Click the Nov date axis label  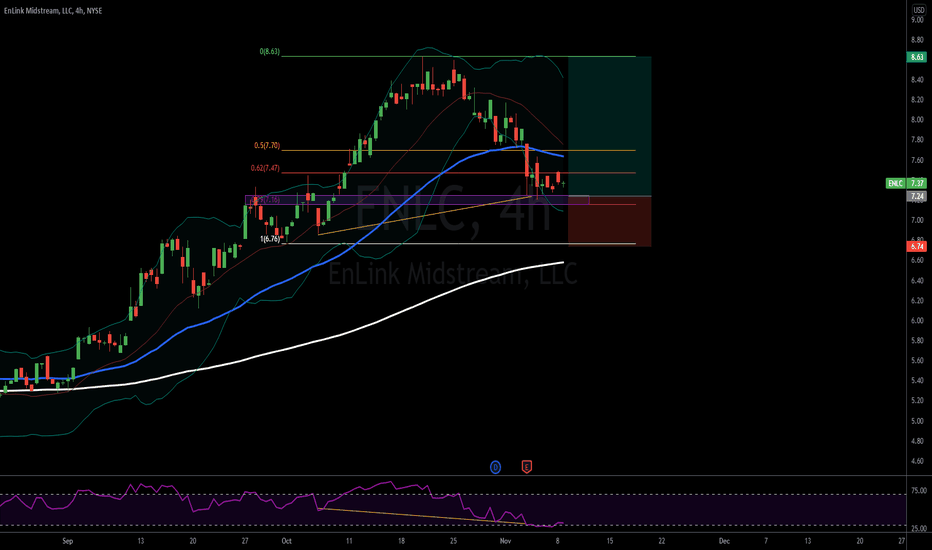(505, 541)
